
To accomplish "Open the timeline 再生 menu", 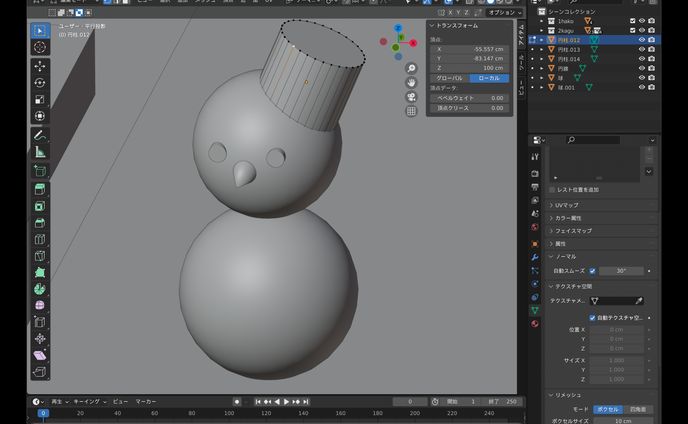I will coord(60,402).
